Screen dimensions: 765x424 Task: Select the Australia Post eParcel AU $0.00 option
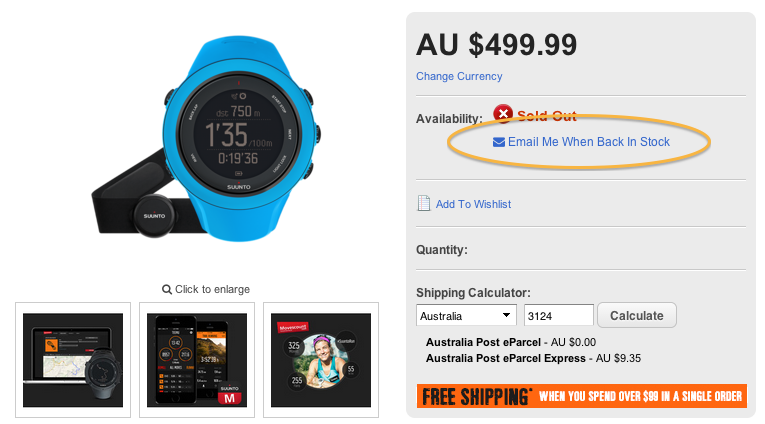pos(511,342)
